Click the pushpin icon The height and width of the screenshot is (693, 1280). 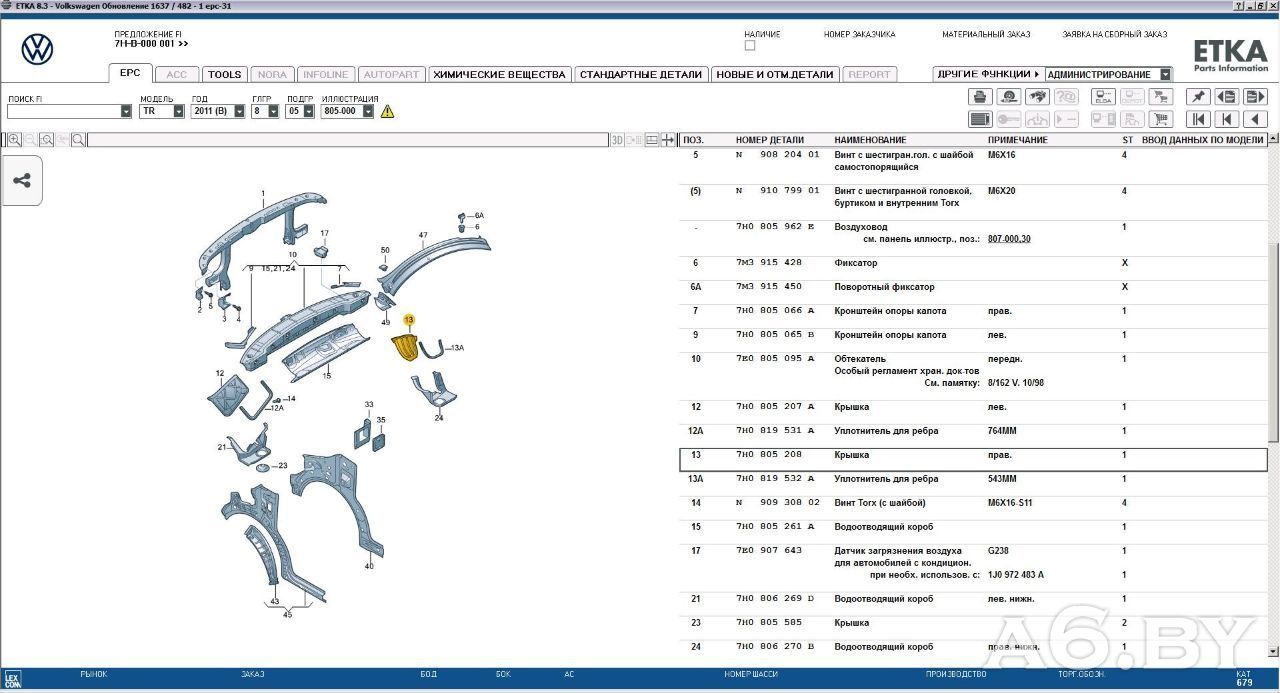click(x=1197, y=97)
